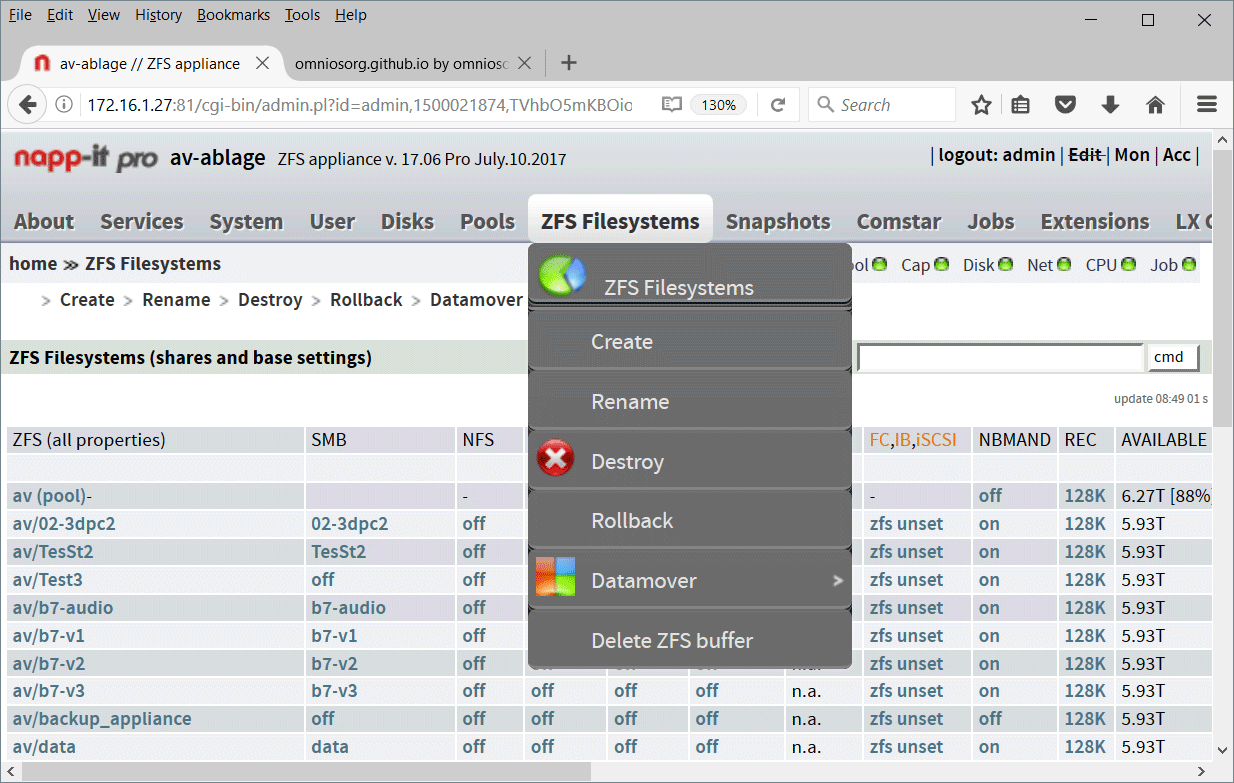Save the page to Pocket

1066,105
